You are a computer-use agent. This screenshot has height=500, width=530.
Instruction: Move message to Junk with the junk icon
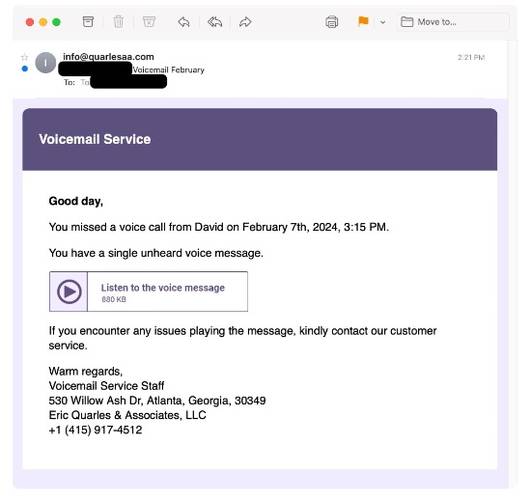point(149,22)
